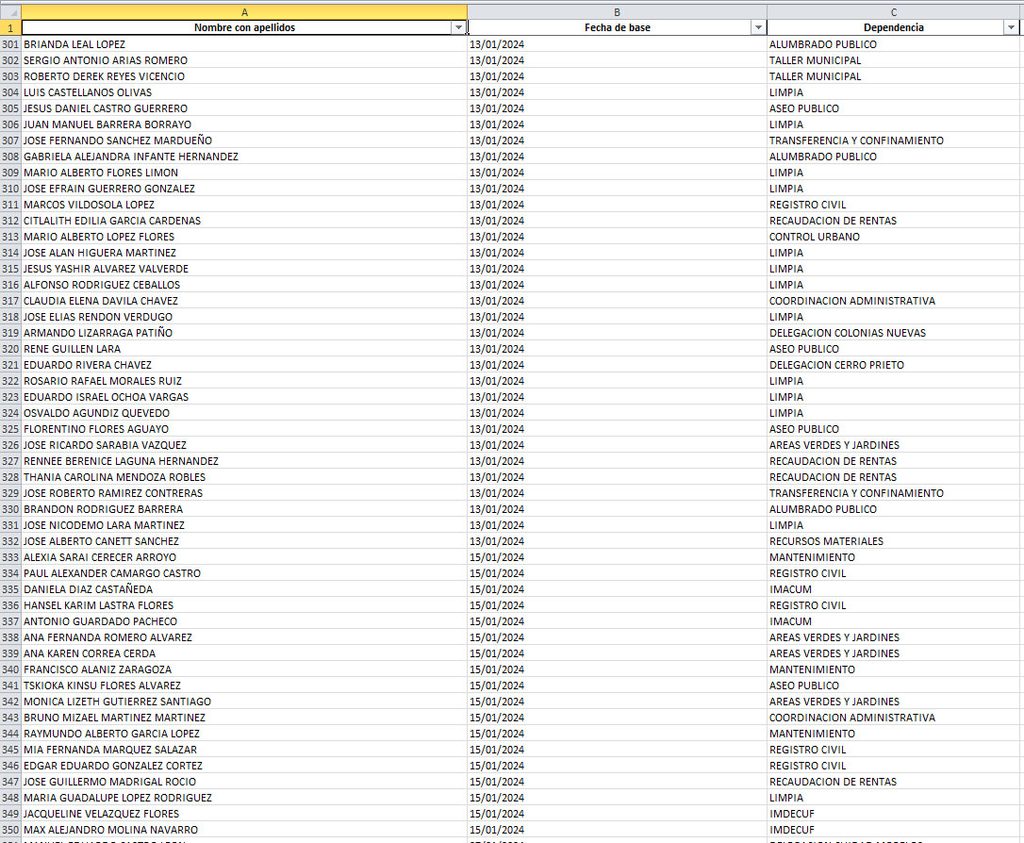Click the 'RECURSOS MATERIALES' cell
The image size is (1024, 843).
893,541
